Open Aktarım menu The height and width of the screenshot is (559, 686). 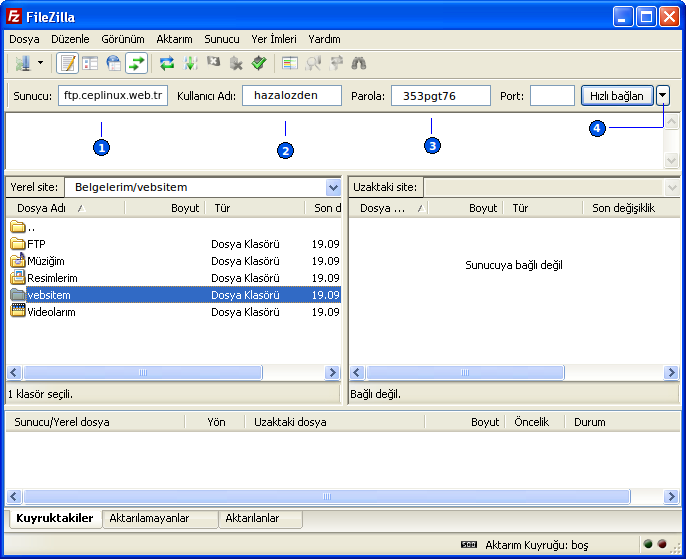click(x=175, y=39)
